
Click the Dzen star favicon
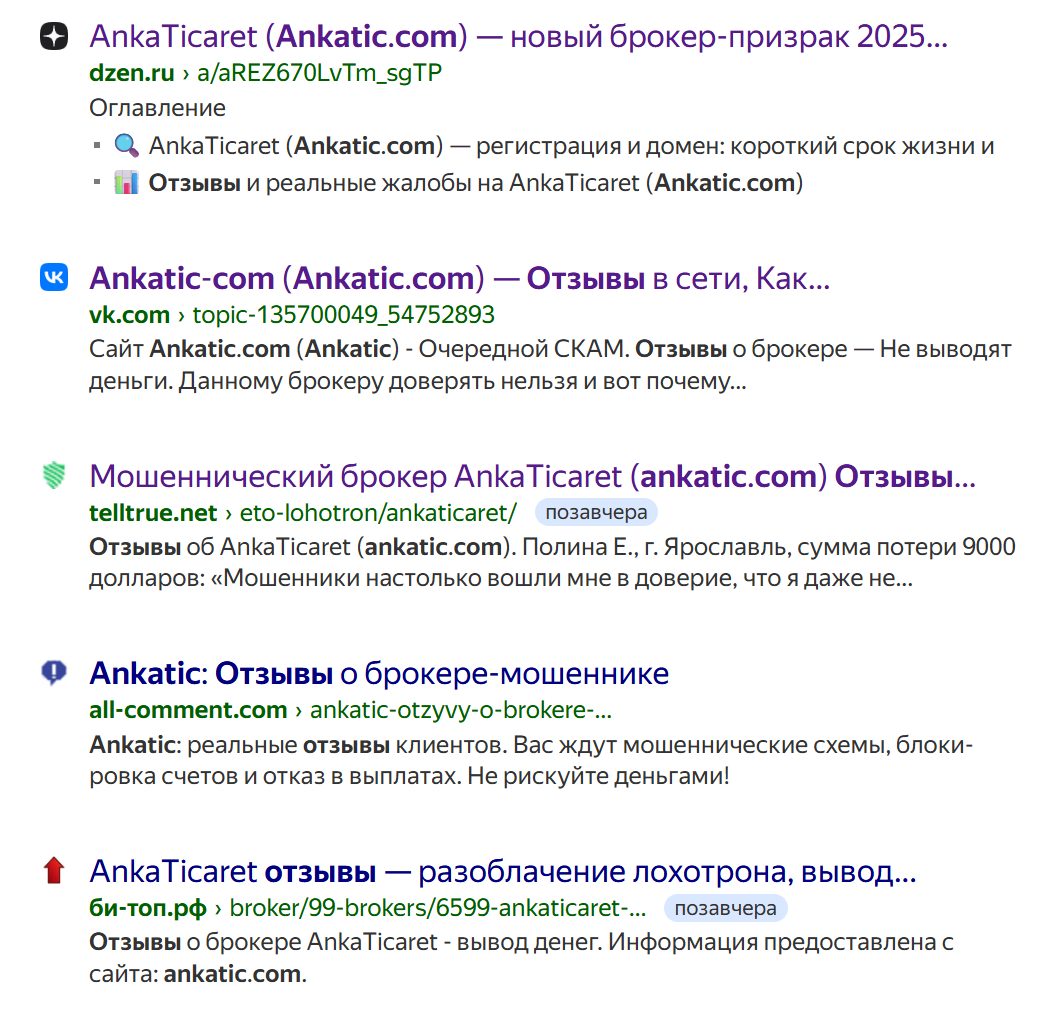(x=54, y=36)
